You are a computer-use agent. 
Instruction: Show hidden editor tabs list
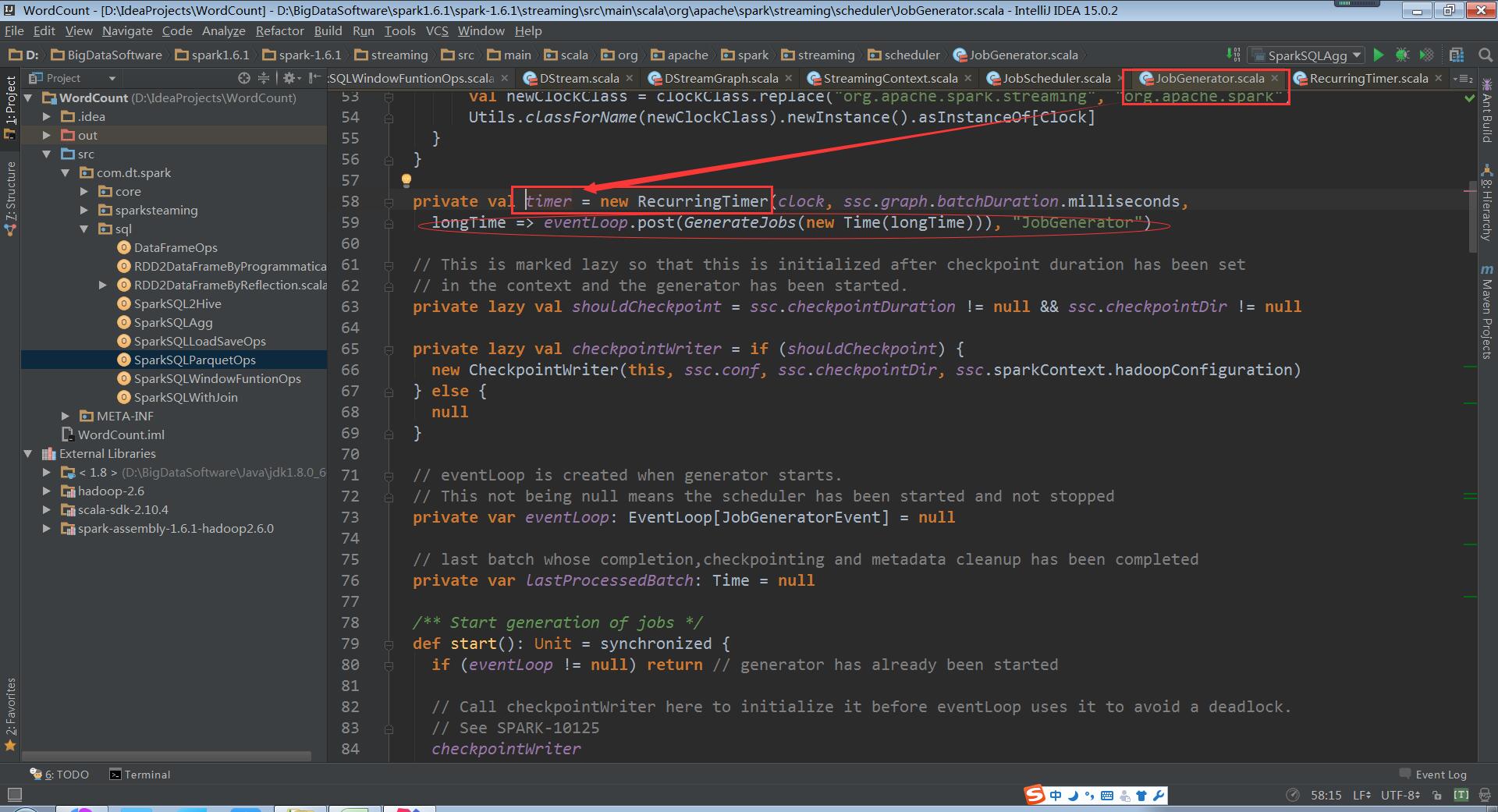pyautogui.click(x=1464, y=78)
